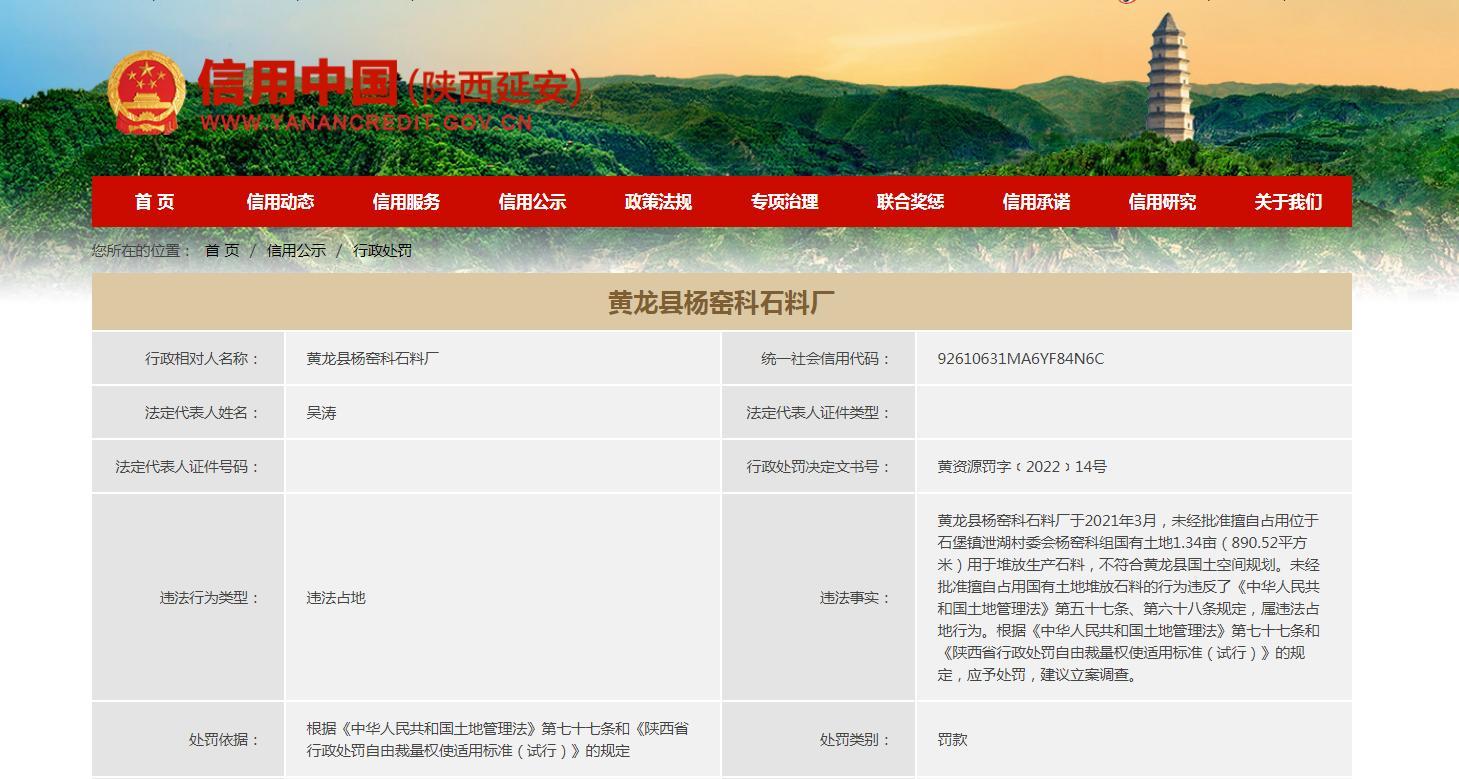
Task: Open the 联合奖惩 navigation item
Action: pyautogui.click(x=910, y=202)
